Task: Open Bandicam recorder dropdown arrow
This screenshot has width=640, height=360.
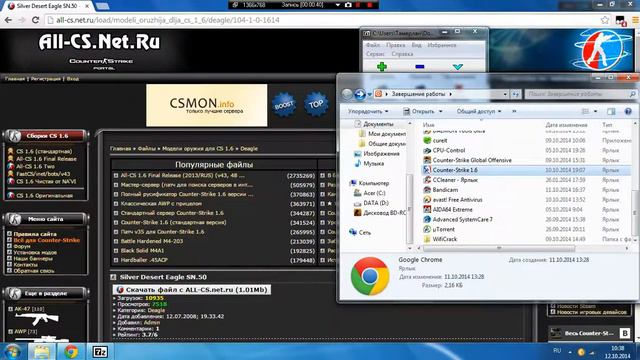Action: coord(338,5)
